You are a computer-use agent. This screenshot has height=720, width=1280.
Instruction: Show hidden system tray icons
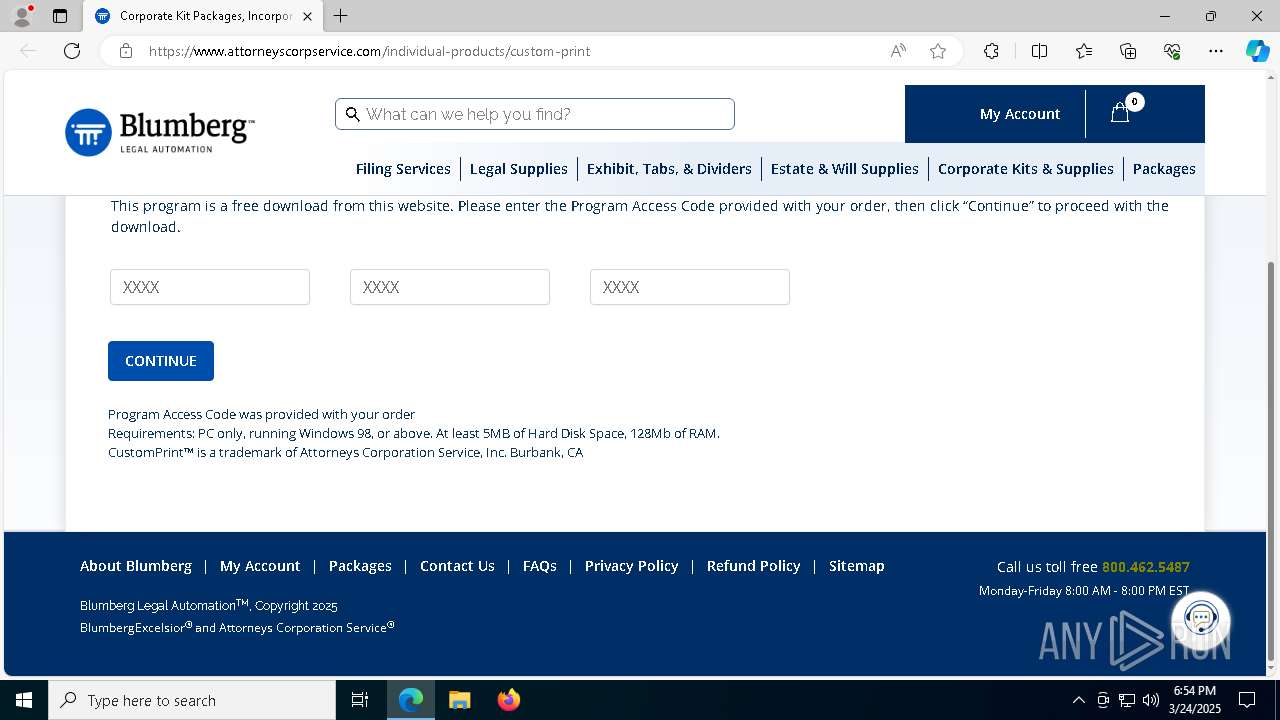(x=1078, y=700)
